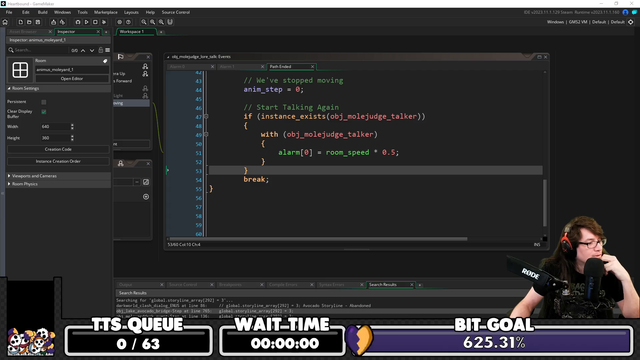Screen dimensions: 640x360
Task: Click the account profile icon at top right
Action: coord(625,12)
